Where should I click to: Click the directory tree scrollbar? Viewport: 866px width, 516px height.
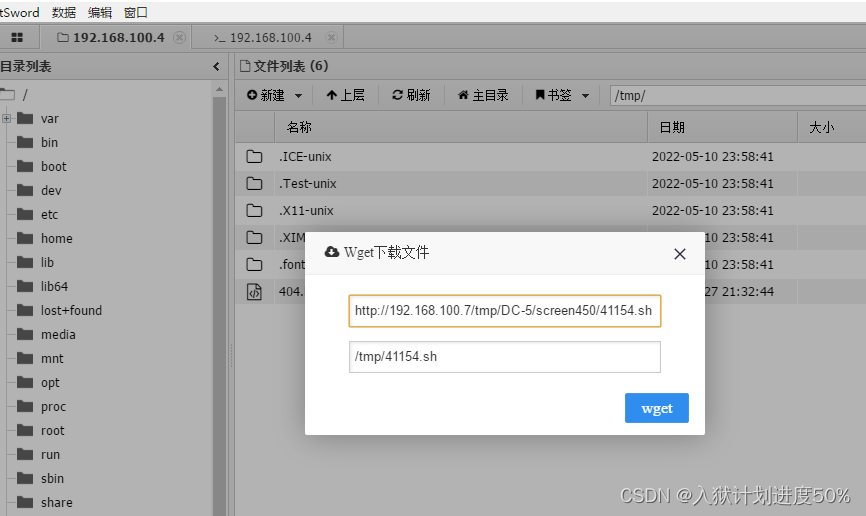(x=219, y=307)
